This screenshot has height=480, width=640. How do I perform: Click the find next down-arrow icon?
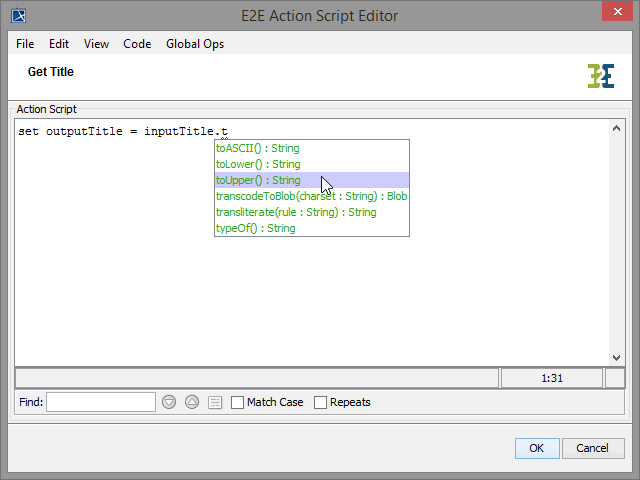coord(169,402)
